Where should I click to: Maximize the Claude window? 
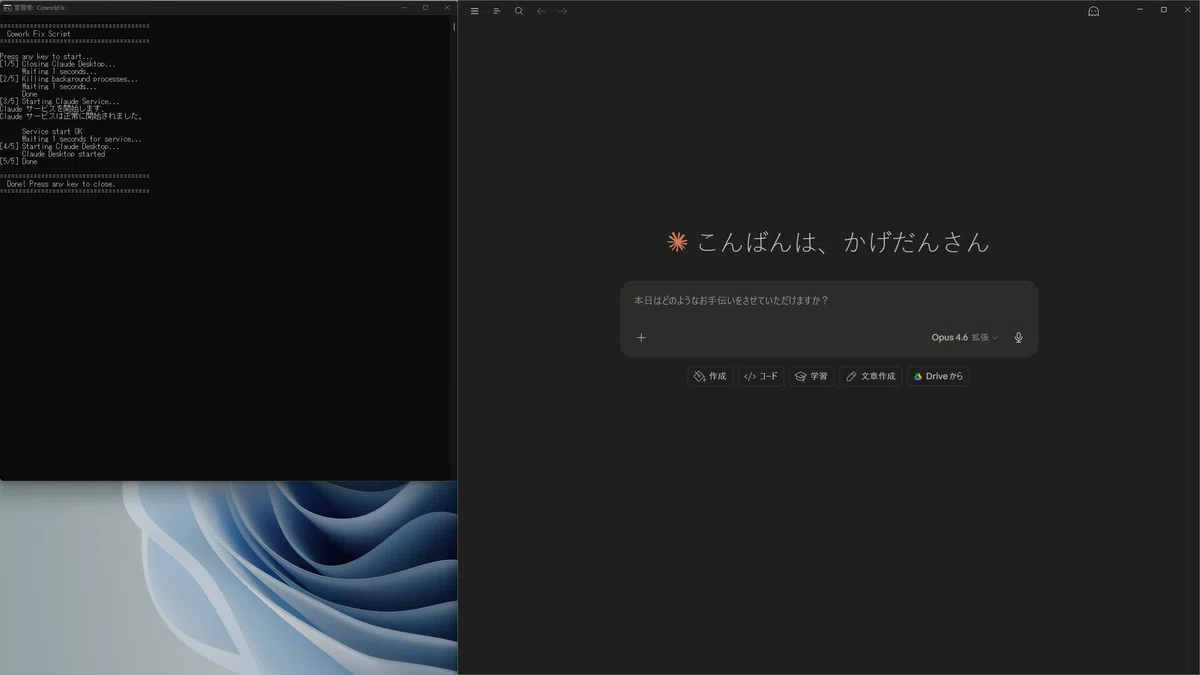click(x=1163, y=9)
